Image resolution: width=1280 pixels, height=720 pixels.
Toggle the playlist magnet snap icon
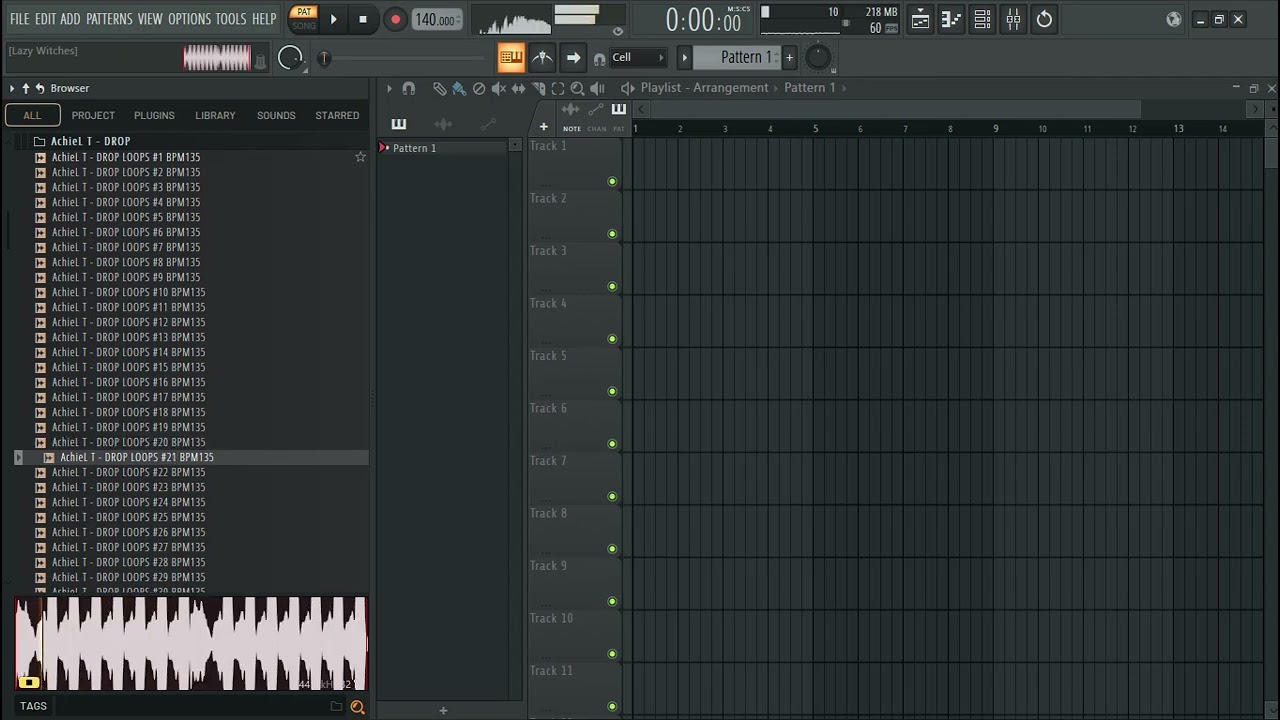pyautogui.click(x=409, y=88)
